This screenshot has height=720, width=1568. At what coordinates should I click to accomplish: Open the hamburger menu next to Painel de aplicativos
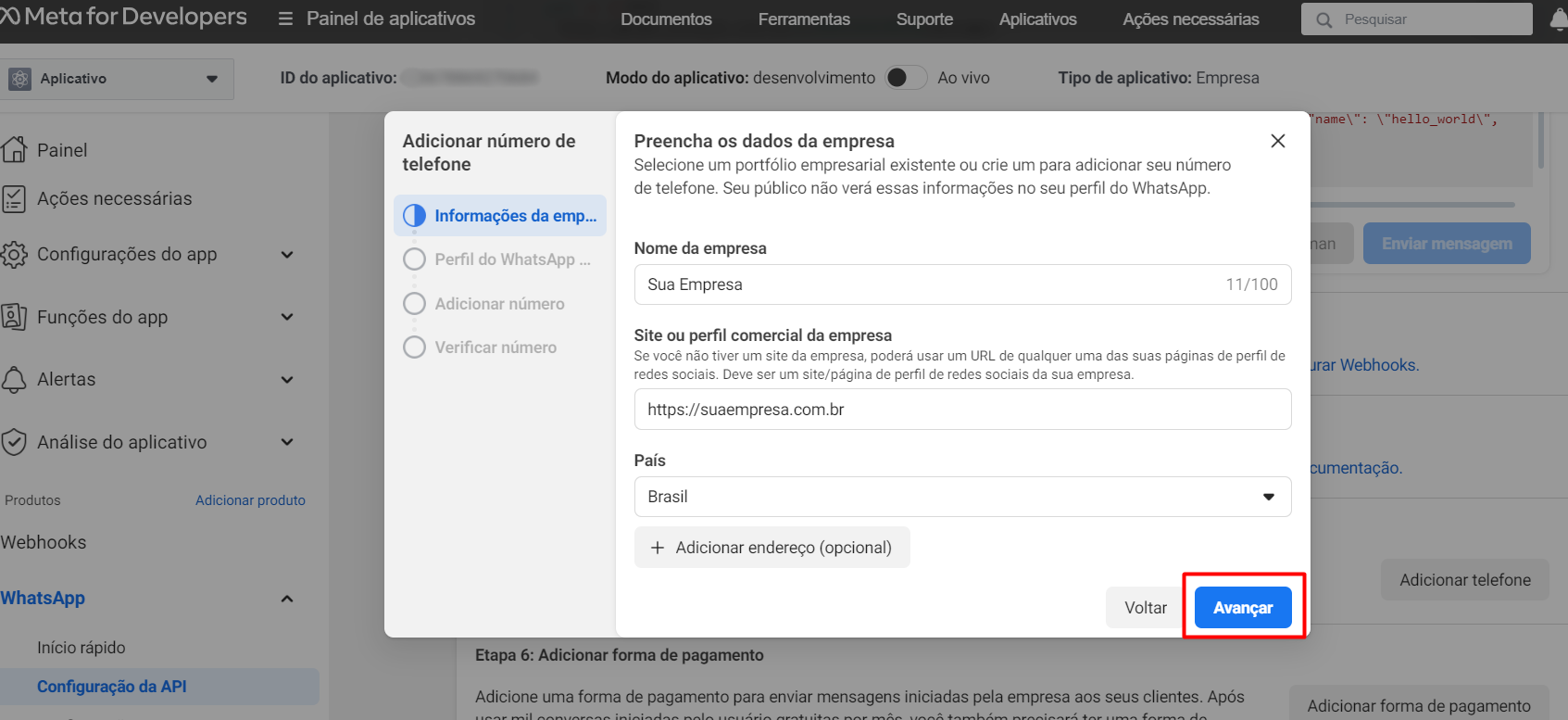[x=285, y=19]
